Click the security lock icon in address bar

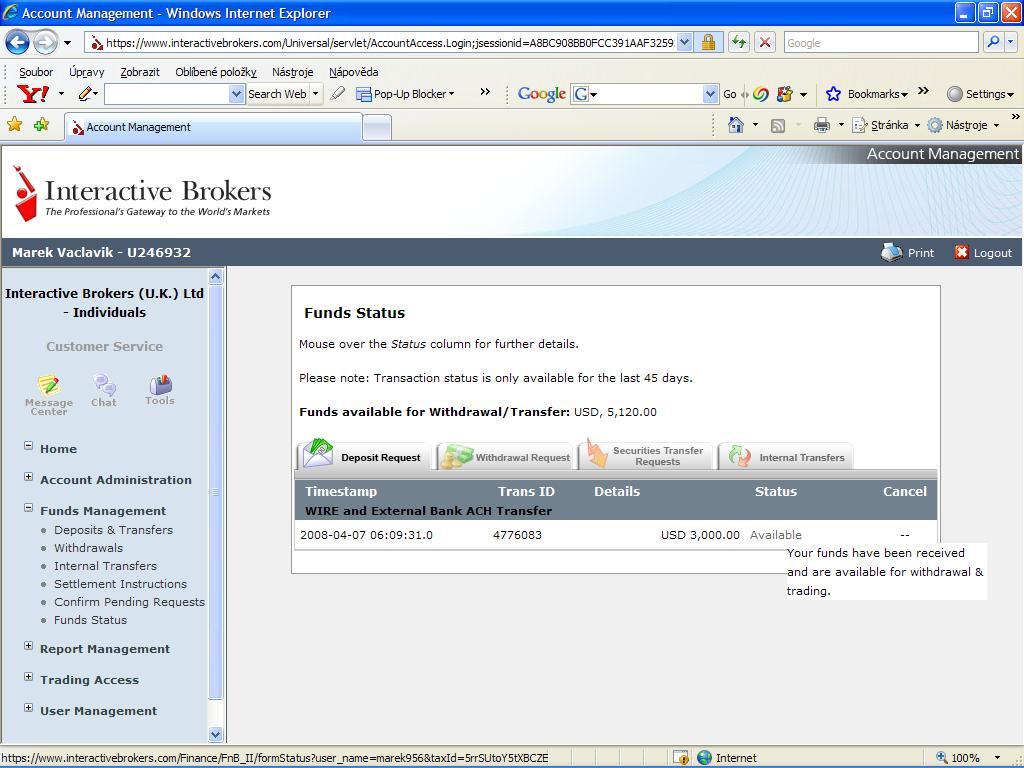point(708,43)
